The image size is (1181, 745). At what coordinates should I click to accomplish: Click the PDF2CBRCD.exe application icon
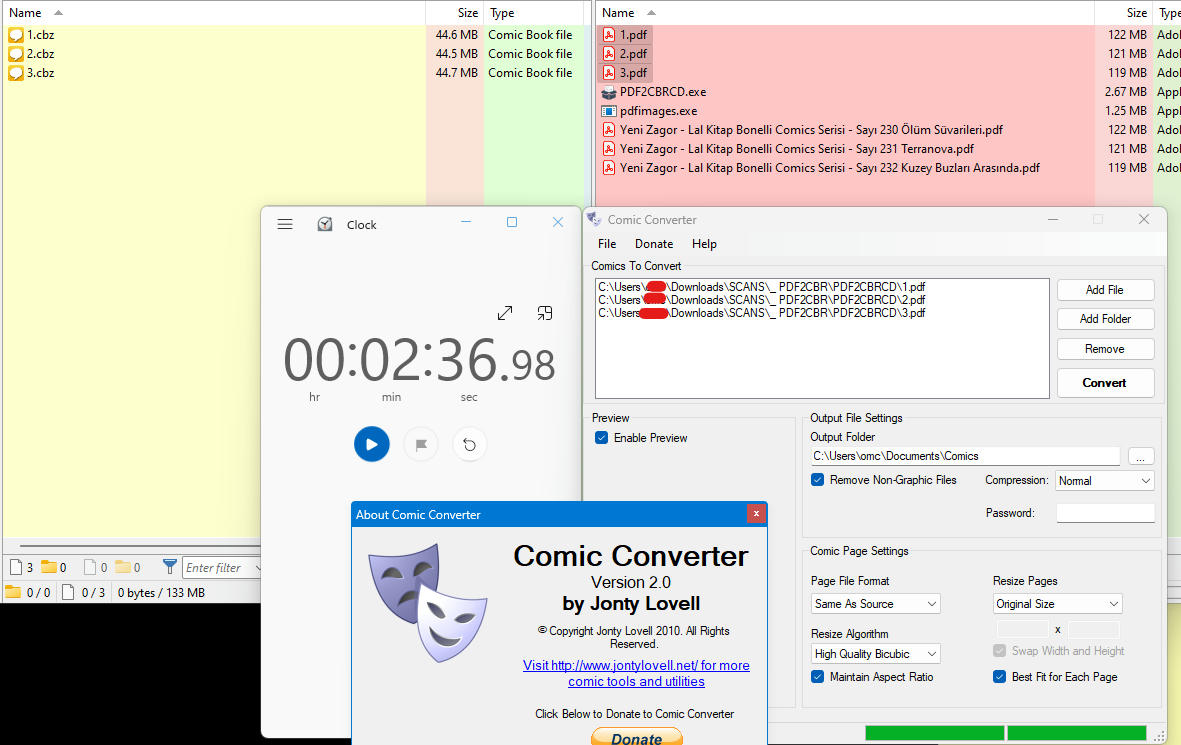pos(609,92)
